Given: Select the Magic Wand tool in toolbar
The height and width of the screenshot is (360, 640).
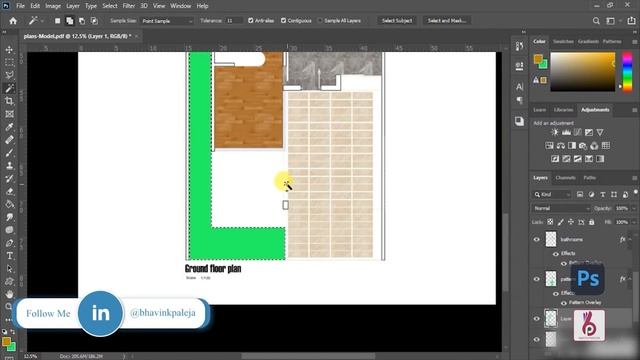Looking at the screenshot, I should click(9, 88).
